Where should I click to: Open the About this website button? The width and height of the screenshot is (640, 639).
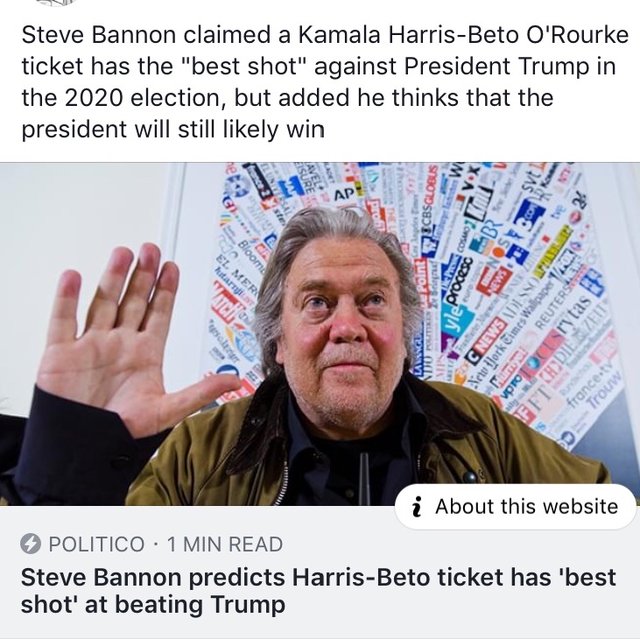click(x=515, y=507)
